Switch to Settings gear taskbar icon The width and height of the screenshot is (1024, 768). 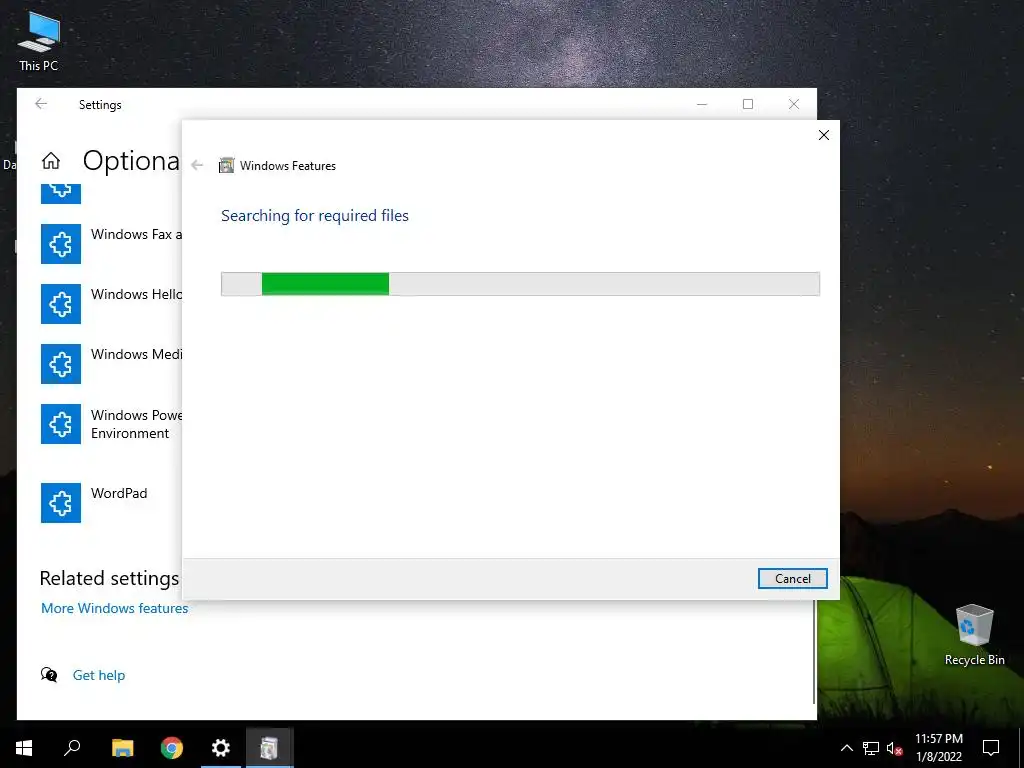tap(221, 748)
